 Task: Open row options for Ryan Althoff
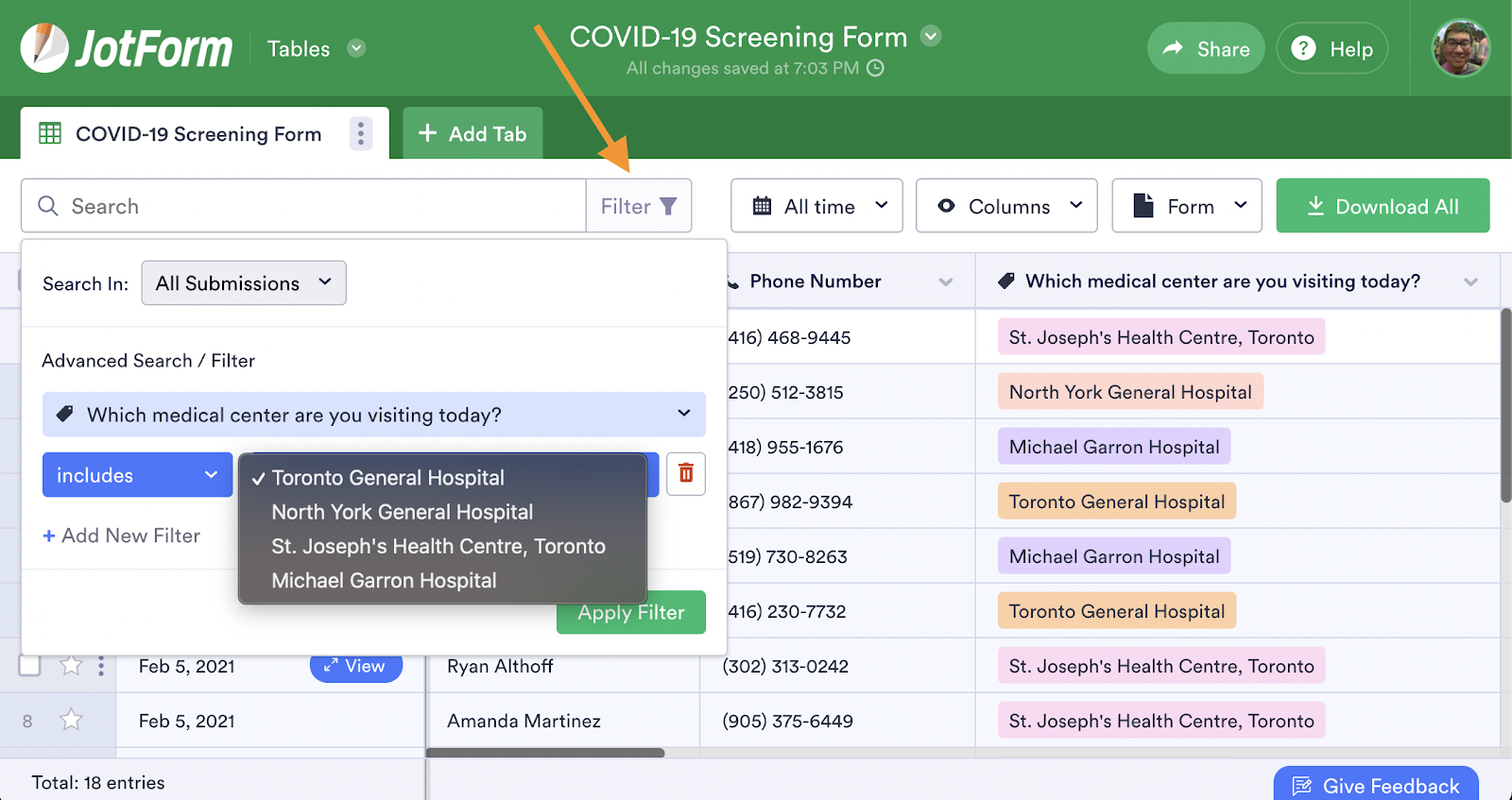(x=101, y=666)
